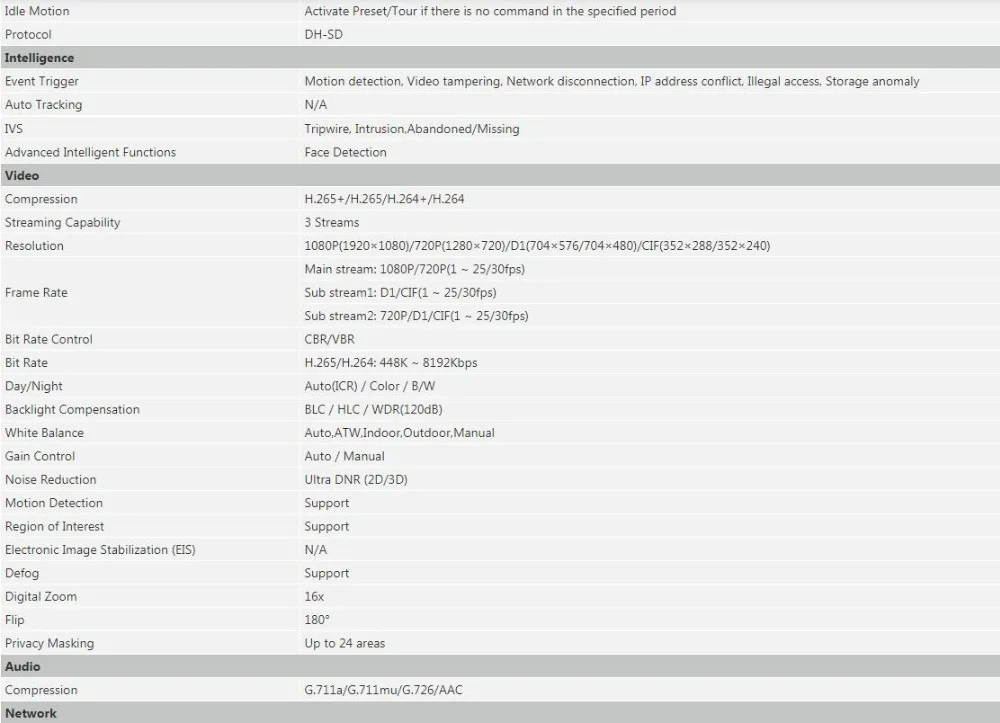Click the G.711a/G.711mu/G.726/AAC audio compression value

(383, 690)
